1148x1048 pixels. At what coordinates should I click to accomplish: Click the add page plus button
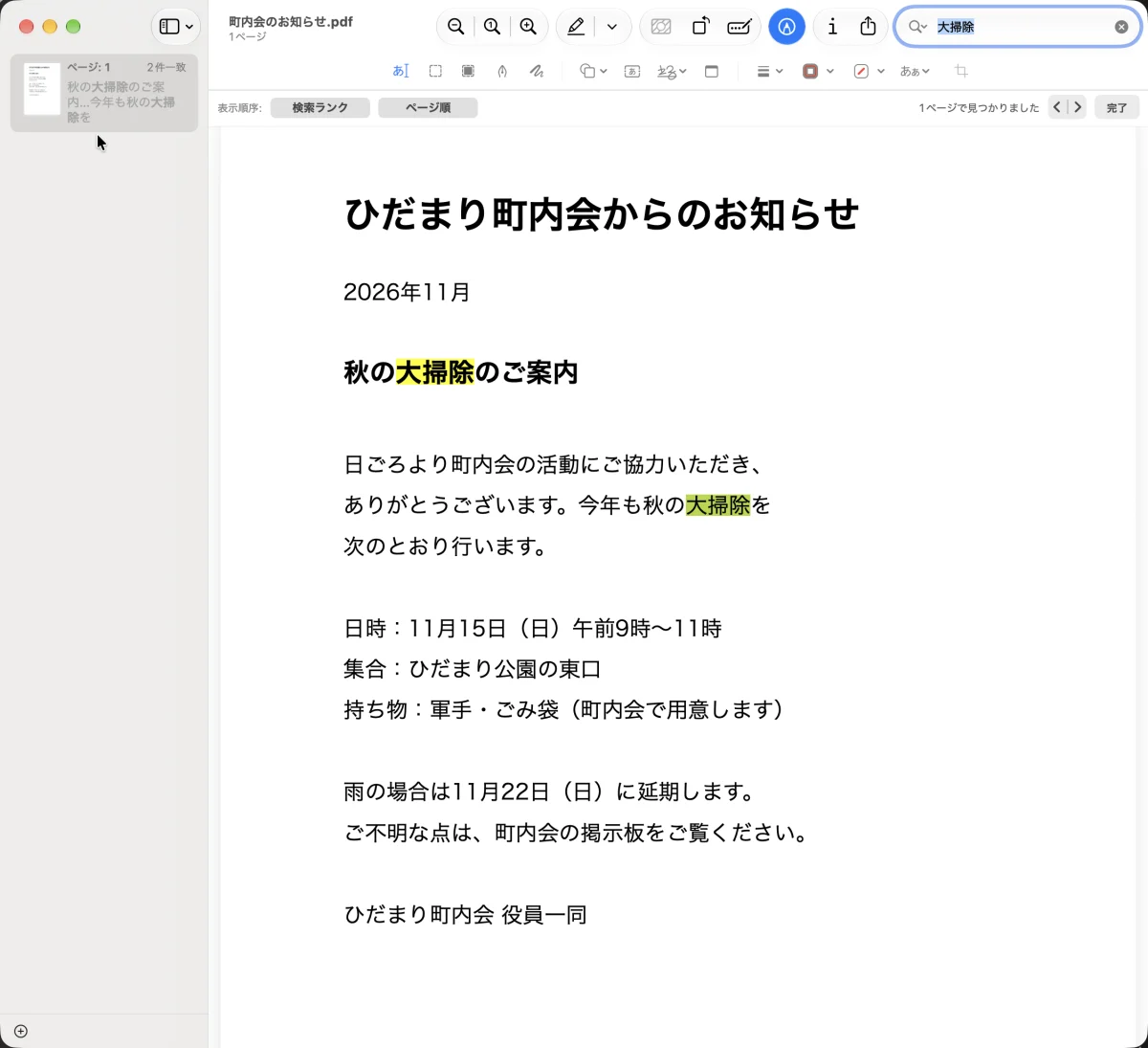click(x=21, y=1031)
